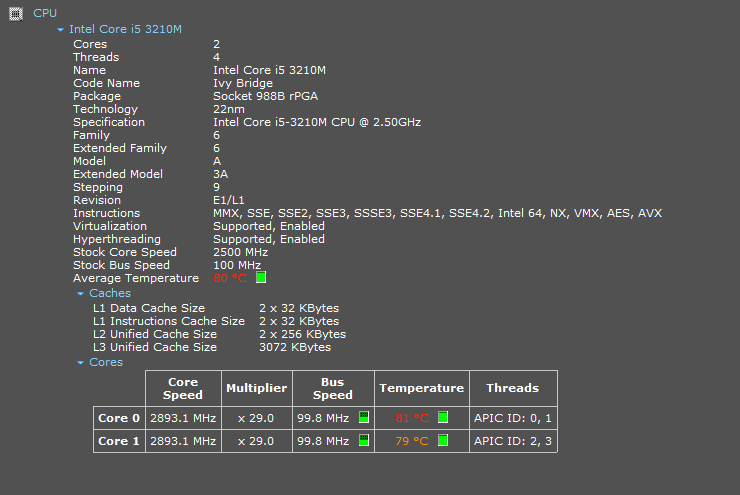
Task: Collapse the Caches section
Action: 80,294
